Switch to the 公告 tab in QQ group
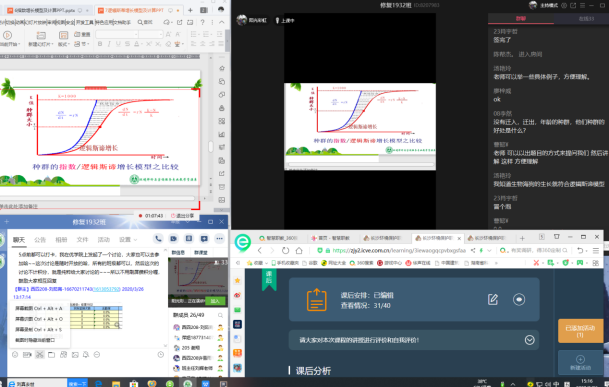 pyautogui.click(x=40, y=239)
